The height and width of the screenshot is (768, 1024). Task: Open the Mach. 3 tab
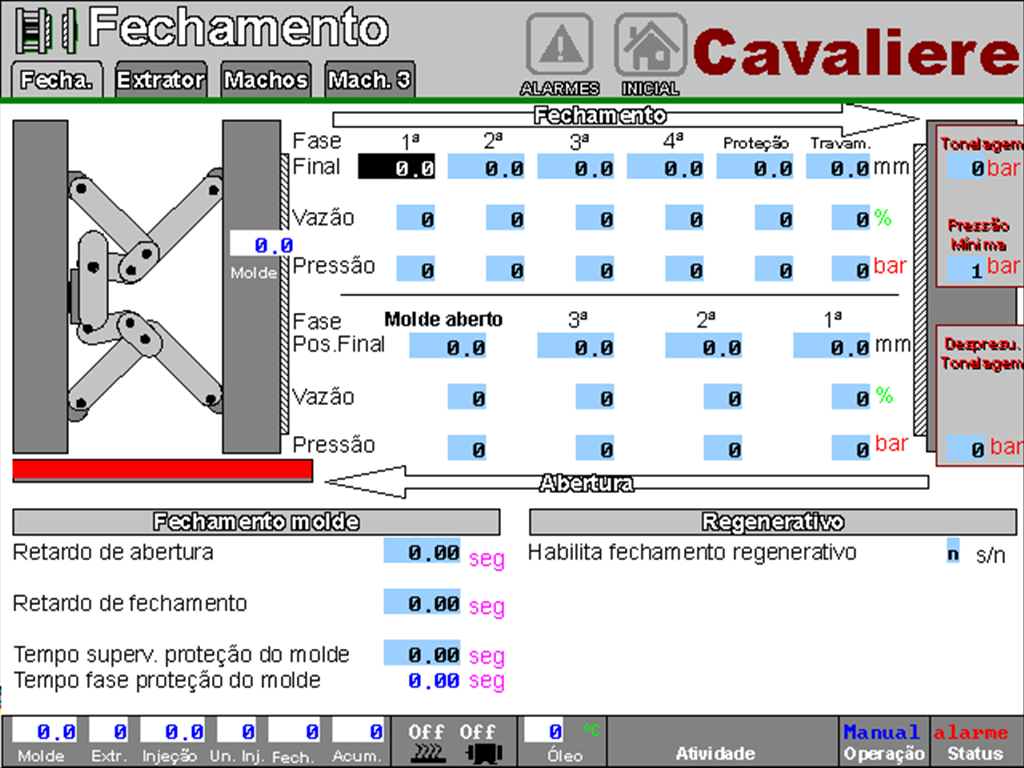[x=370, y=81]
